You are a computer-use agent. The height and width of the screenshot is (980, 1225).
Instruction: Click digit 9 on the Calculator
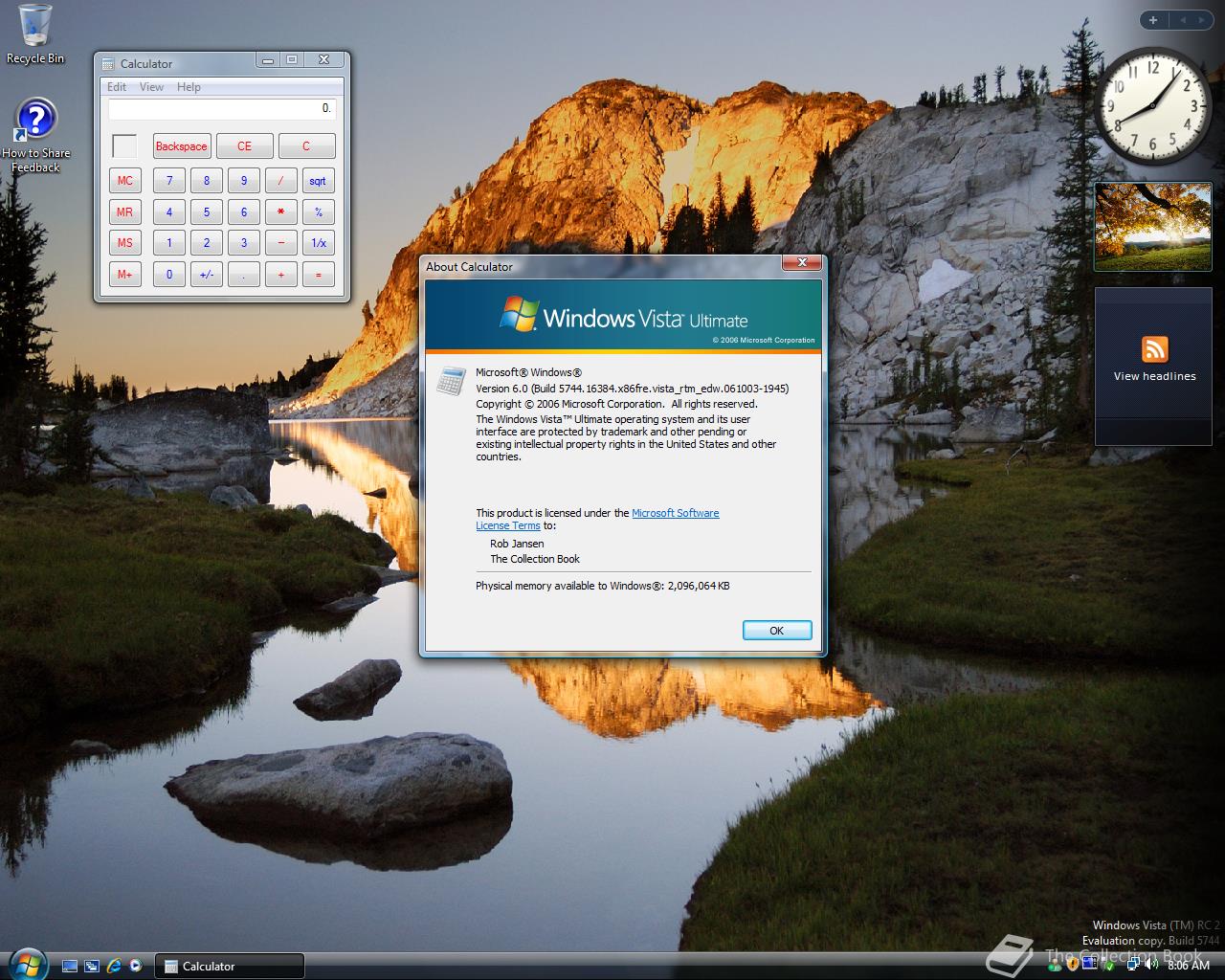coord(244,181)
